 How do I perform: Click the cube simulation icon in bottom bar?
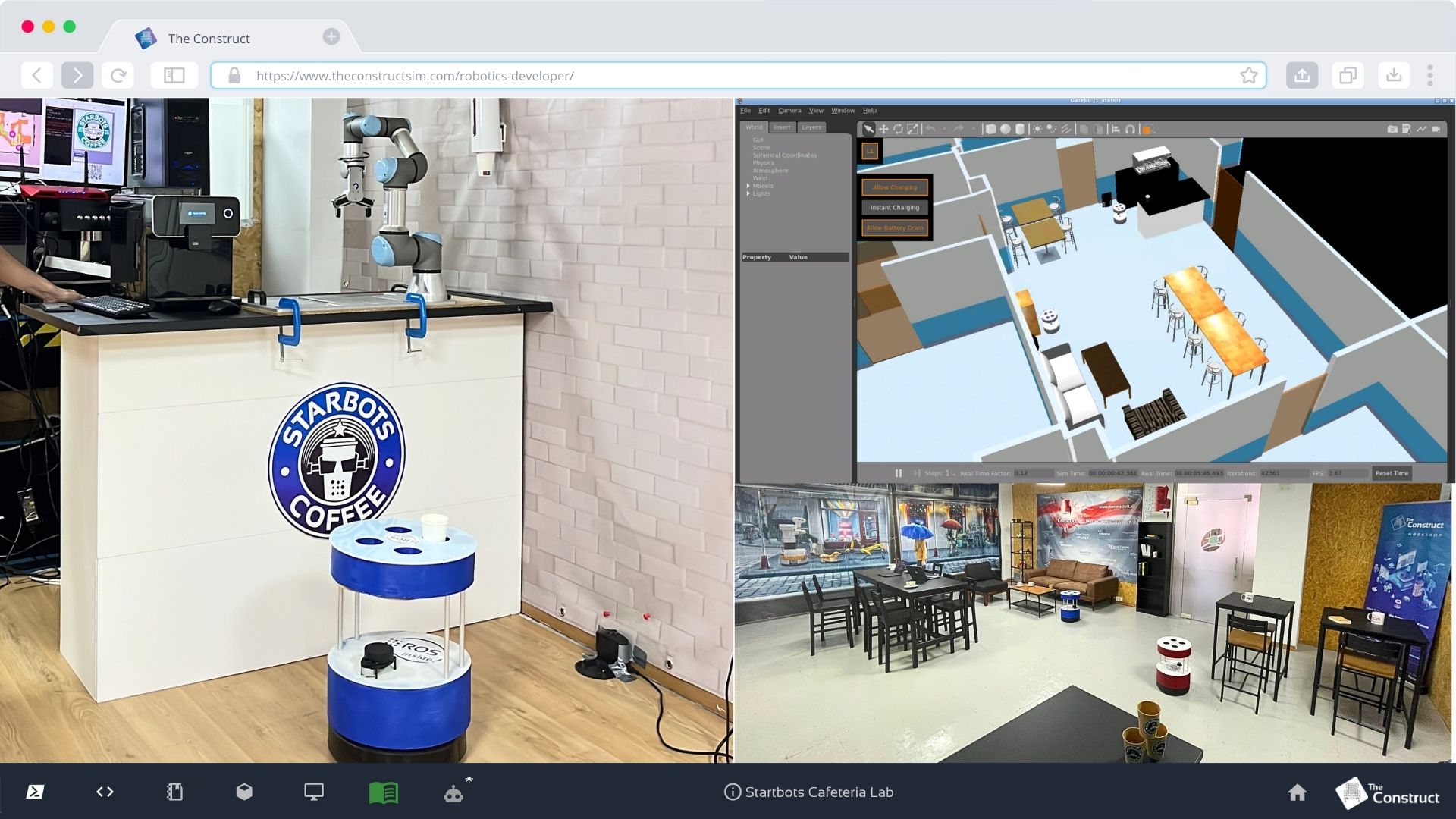pos(244,792)
